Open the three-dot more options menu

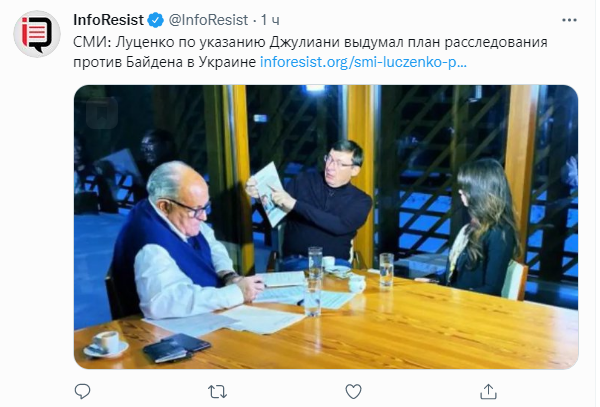pyautogui.click(x=569, y=20)
